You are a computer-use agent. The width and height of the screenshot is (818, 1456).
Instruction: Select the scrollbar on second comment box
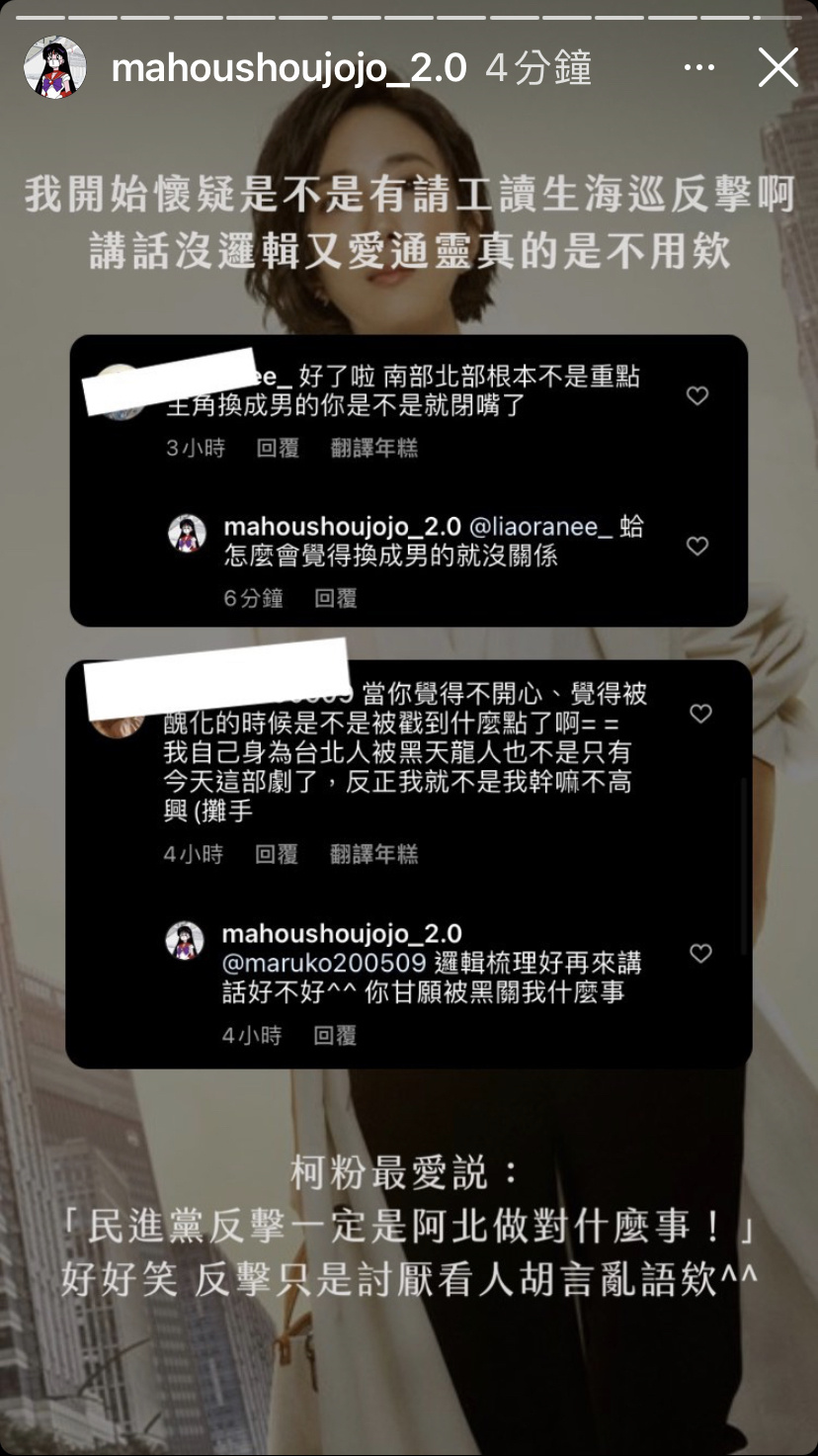[745, 865]
